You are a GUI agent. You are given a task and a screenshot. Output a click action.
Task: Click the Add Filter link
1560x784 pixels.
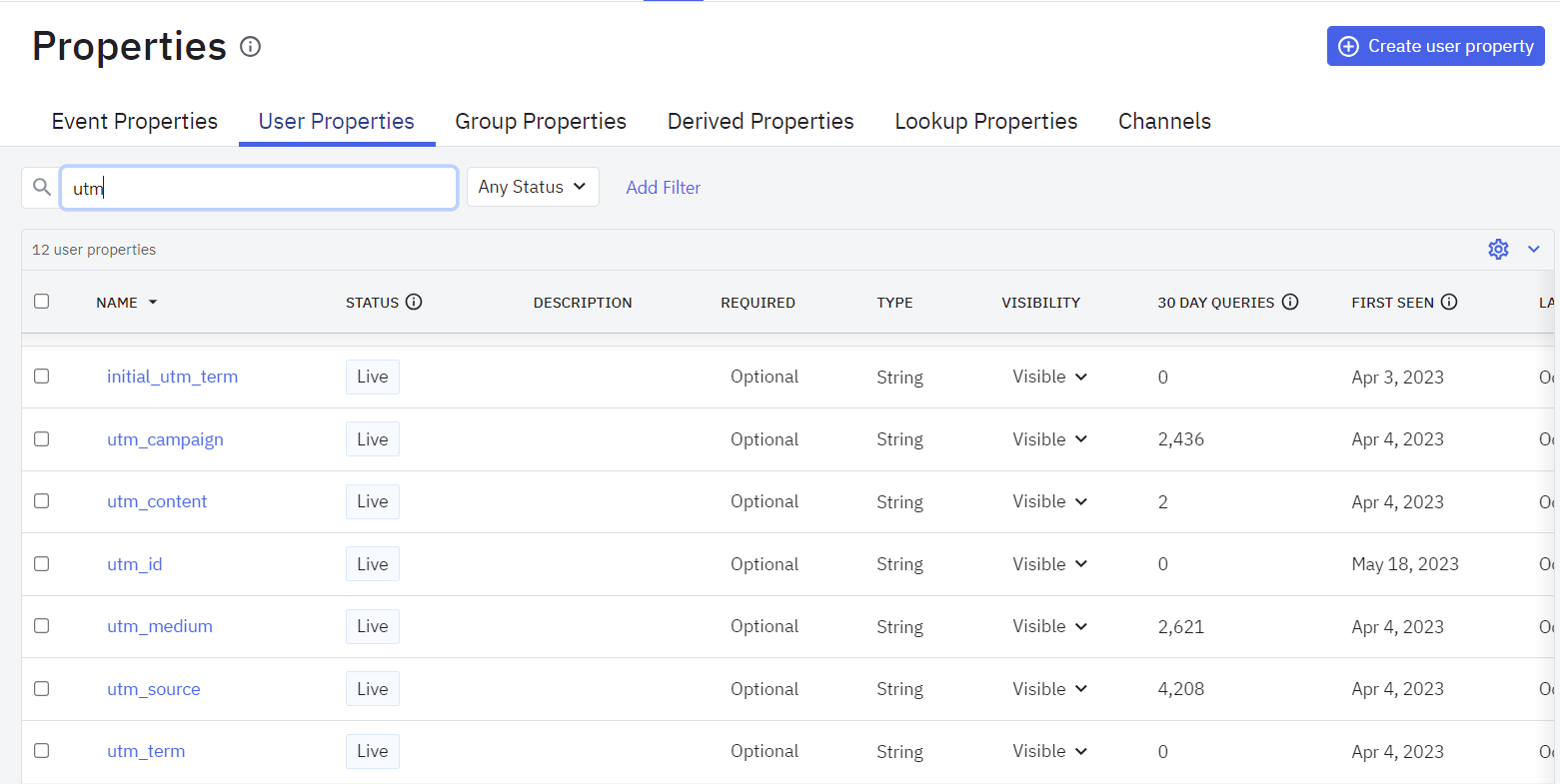(x=664, y=188)
